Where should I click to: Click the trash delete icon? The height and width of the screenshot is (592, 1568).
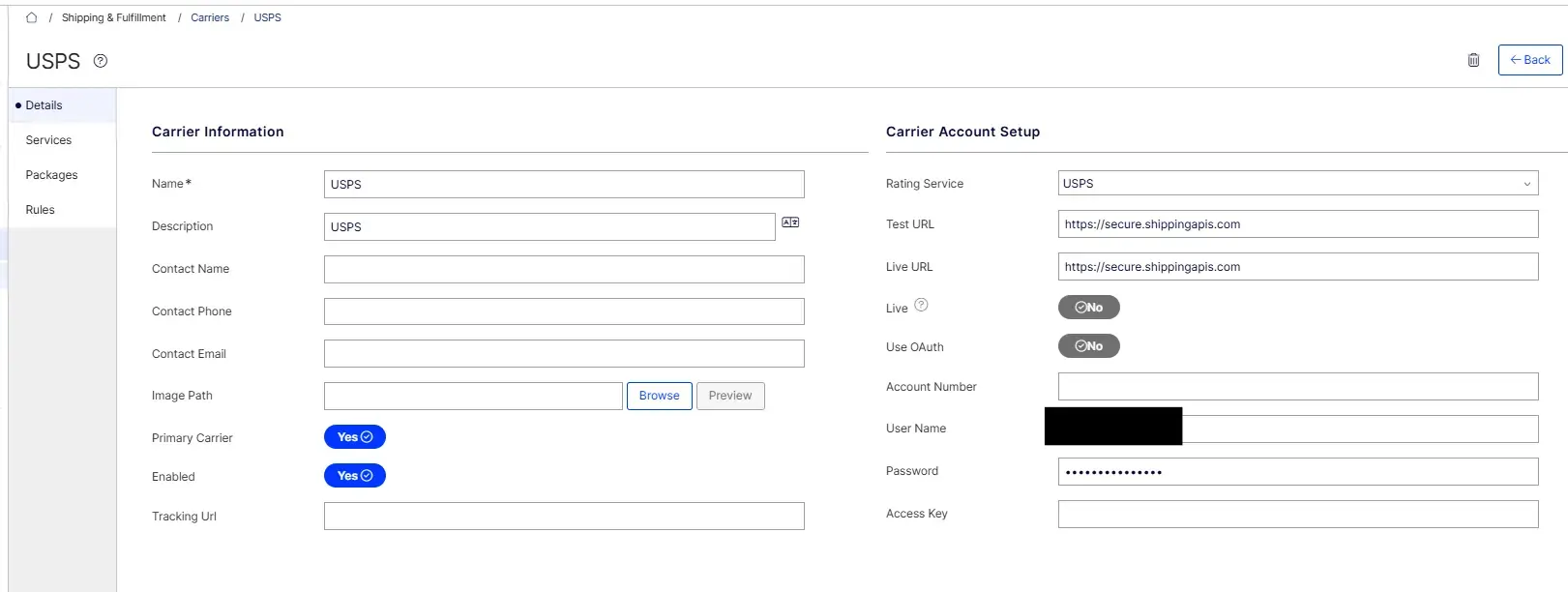1473,60
